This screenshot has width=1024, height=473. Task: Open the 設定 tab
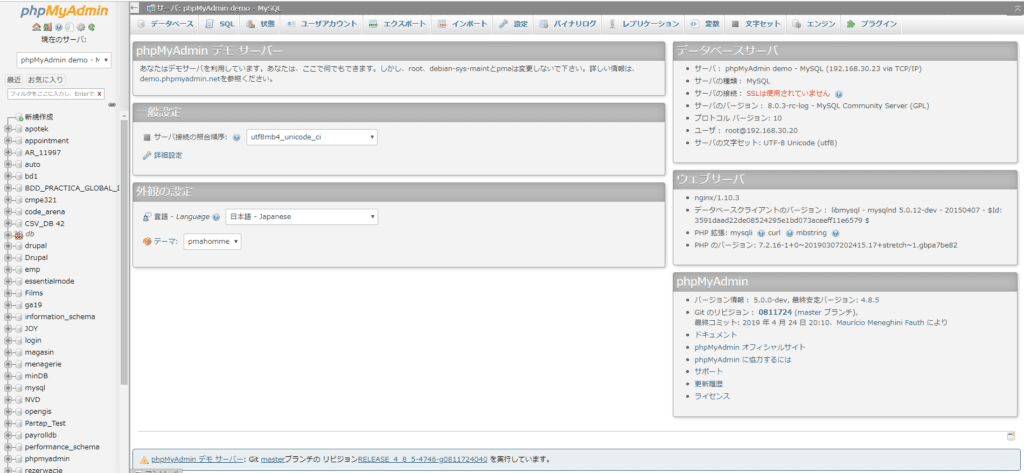tap(513, 24)
